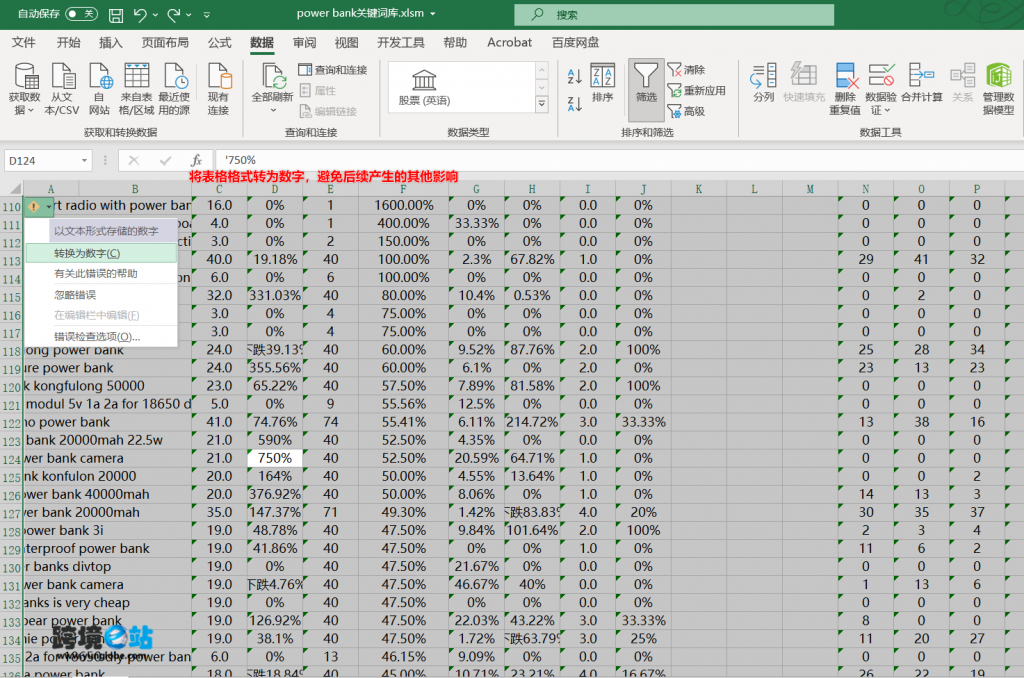Image resolution: width=1024 pixels, height=678 pixels.
Task: Click the sort ascending A-Z icon
Action: click(x=575, y=76)
